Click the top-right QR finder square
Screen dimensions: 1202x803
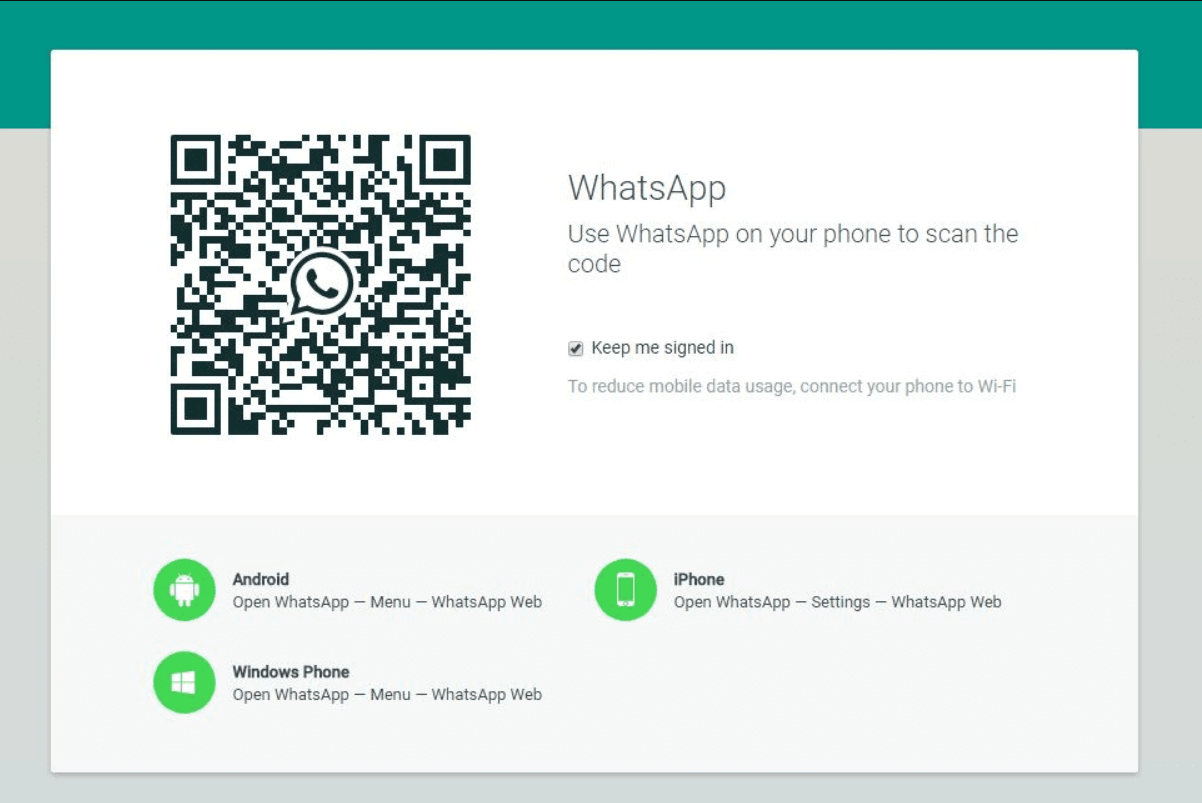click(445, 160)
